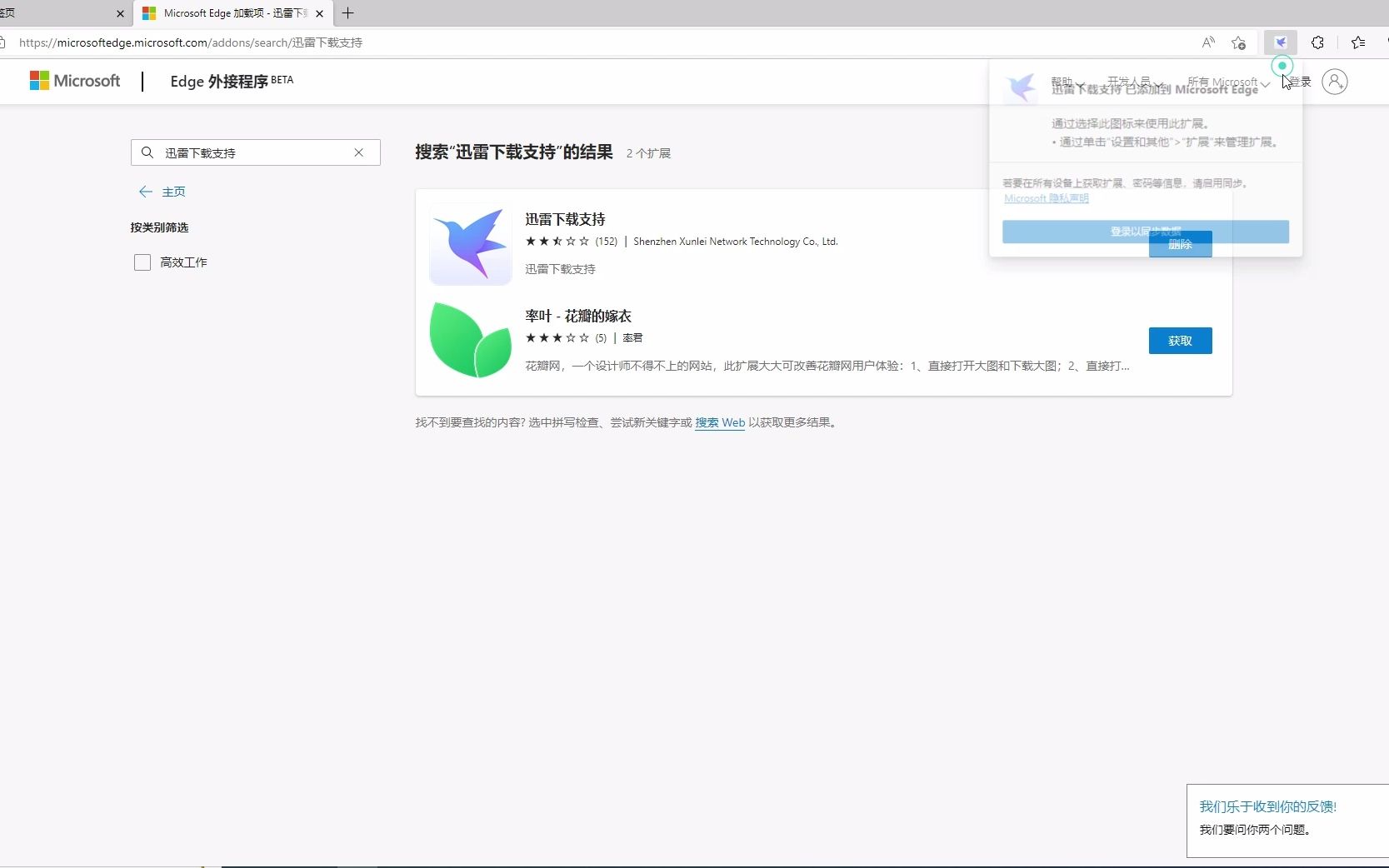Click the 率叶 extension description text

[827, 366]
